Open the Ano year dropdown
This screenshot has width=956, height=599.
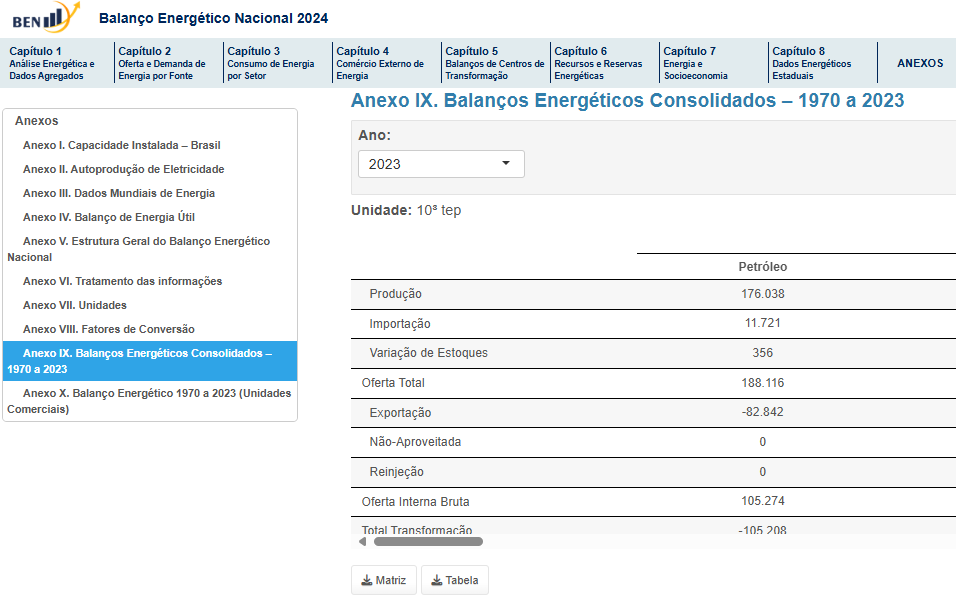(441, 164)
